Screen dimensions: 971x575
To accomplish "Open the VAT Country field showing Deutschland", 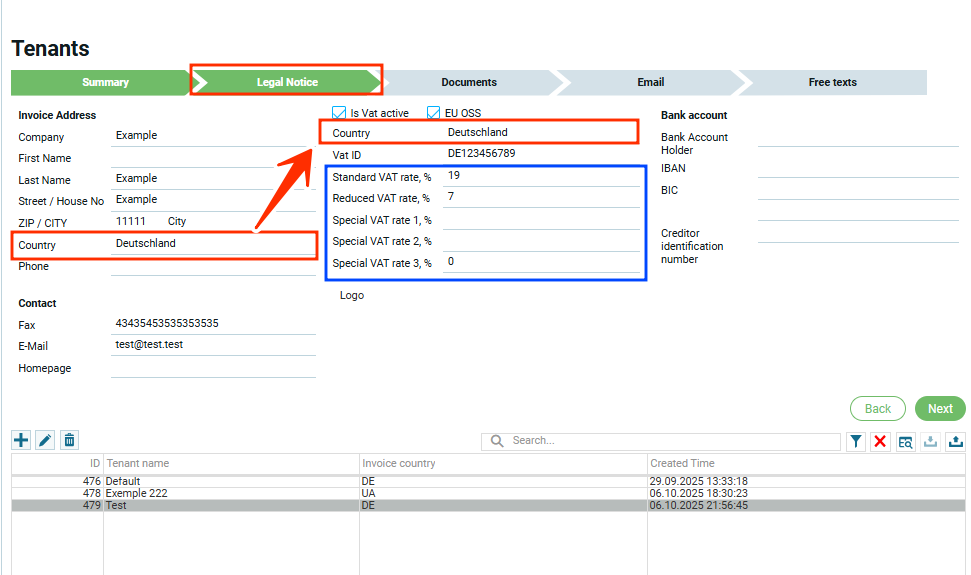I will click(538, 133).
